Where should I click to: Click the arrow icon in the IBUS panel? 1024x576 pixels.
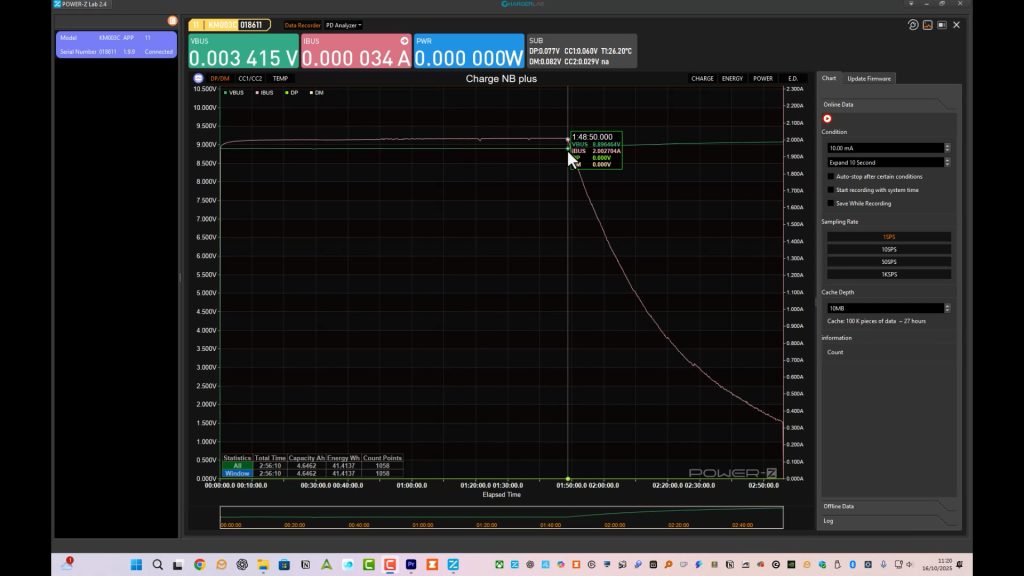(x=404, y=41)
